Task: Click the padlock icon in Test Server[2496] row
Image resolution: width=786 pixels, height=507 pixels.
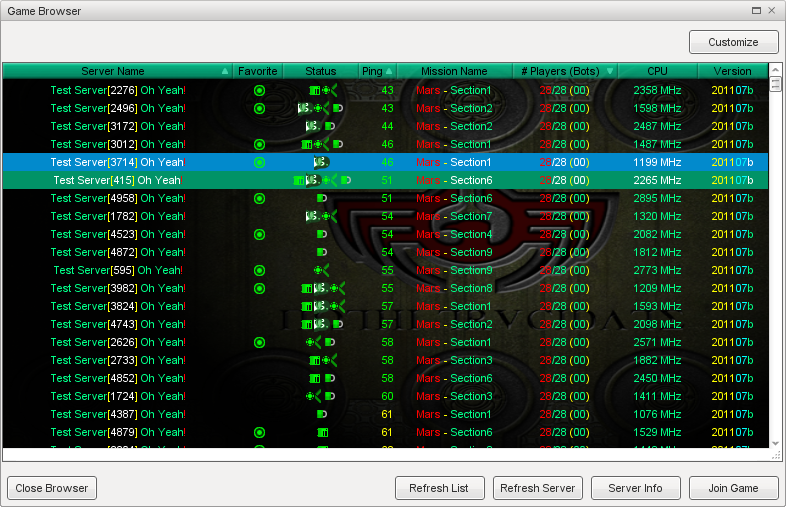Action: pyautogui.click(x=338, y=108)
